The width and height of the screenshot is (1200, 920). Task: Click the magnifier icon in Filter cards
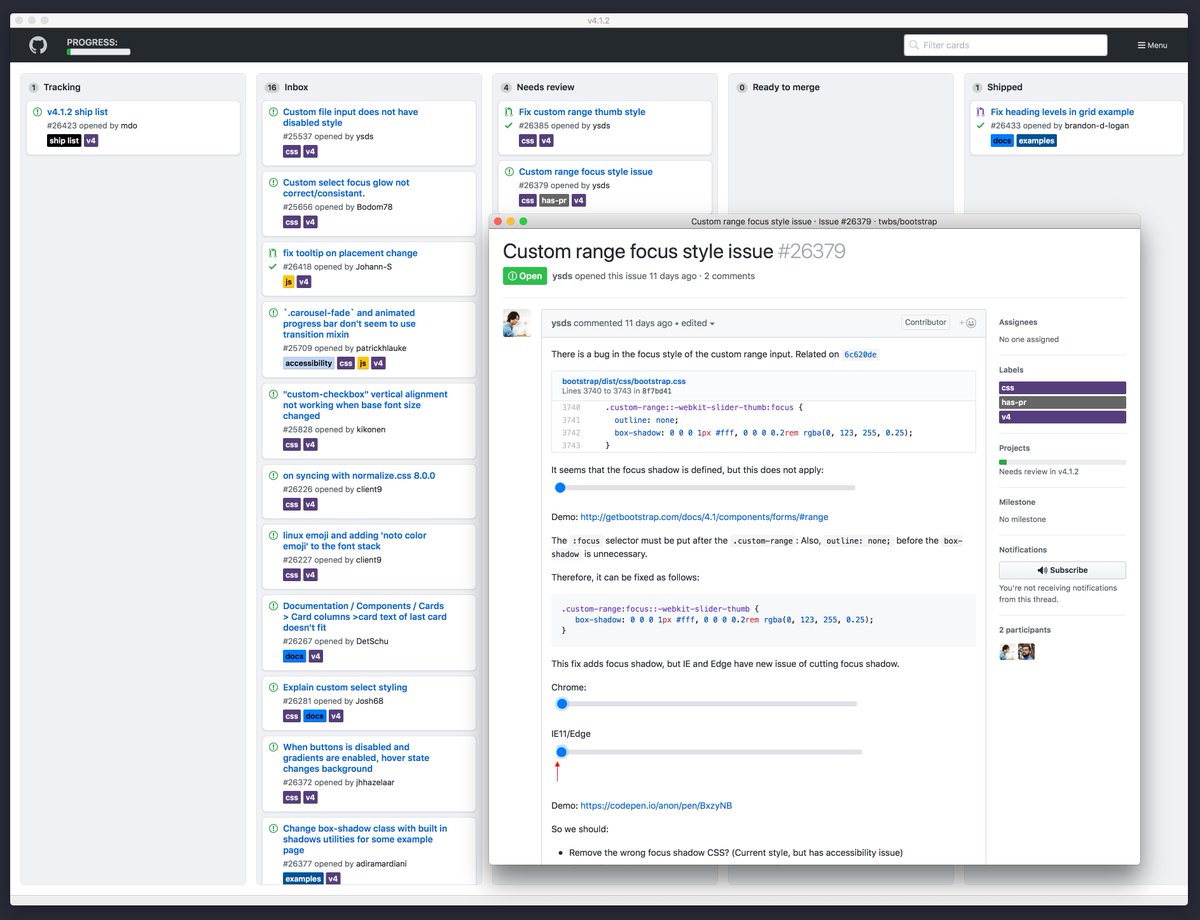(914, 45)
